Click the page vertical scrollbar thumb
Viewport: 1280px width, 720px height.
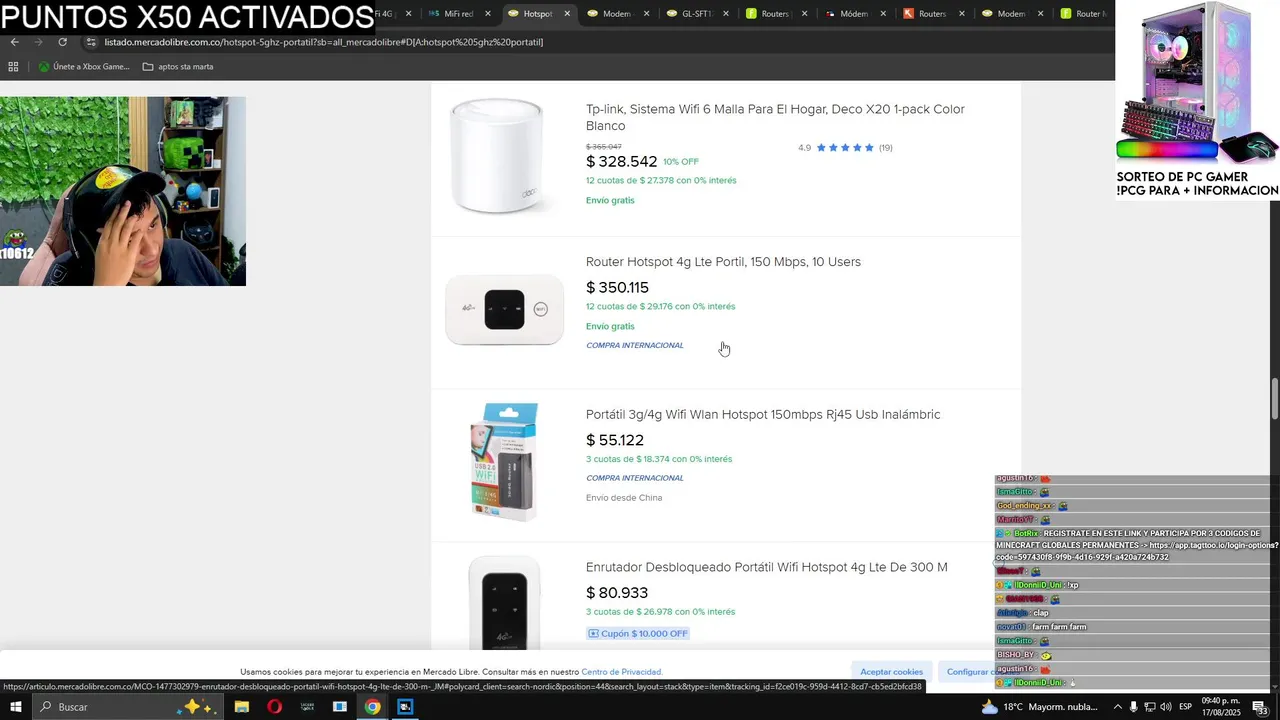click(1275, 399)
